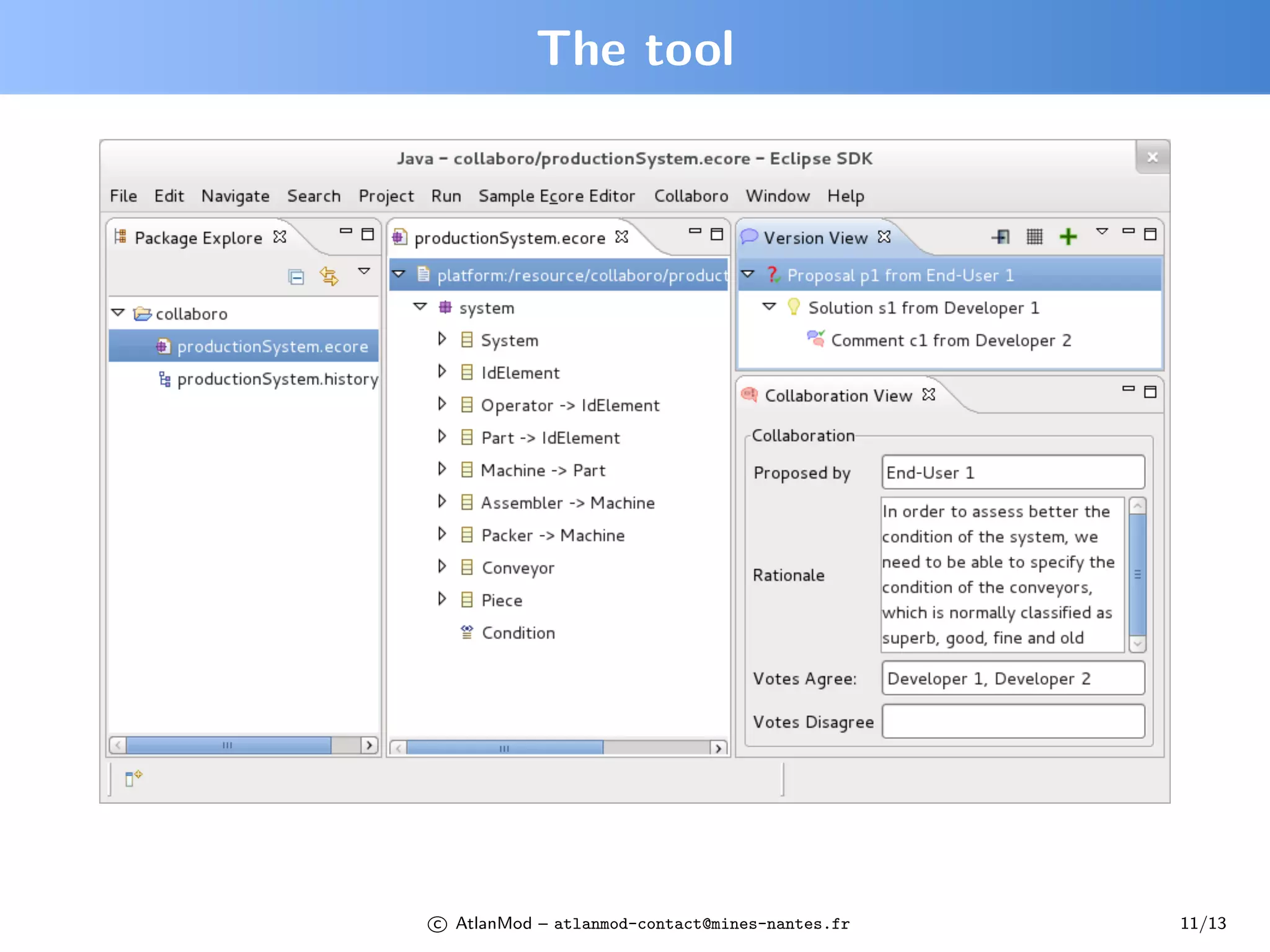Viewport: 1270px width, 952px height.
Task: Maximize the productionSystem.ecore editor panel
Action: (x=717, y=234)
